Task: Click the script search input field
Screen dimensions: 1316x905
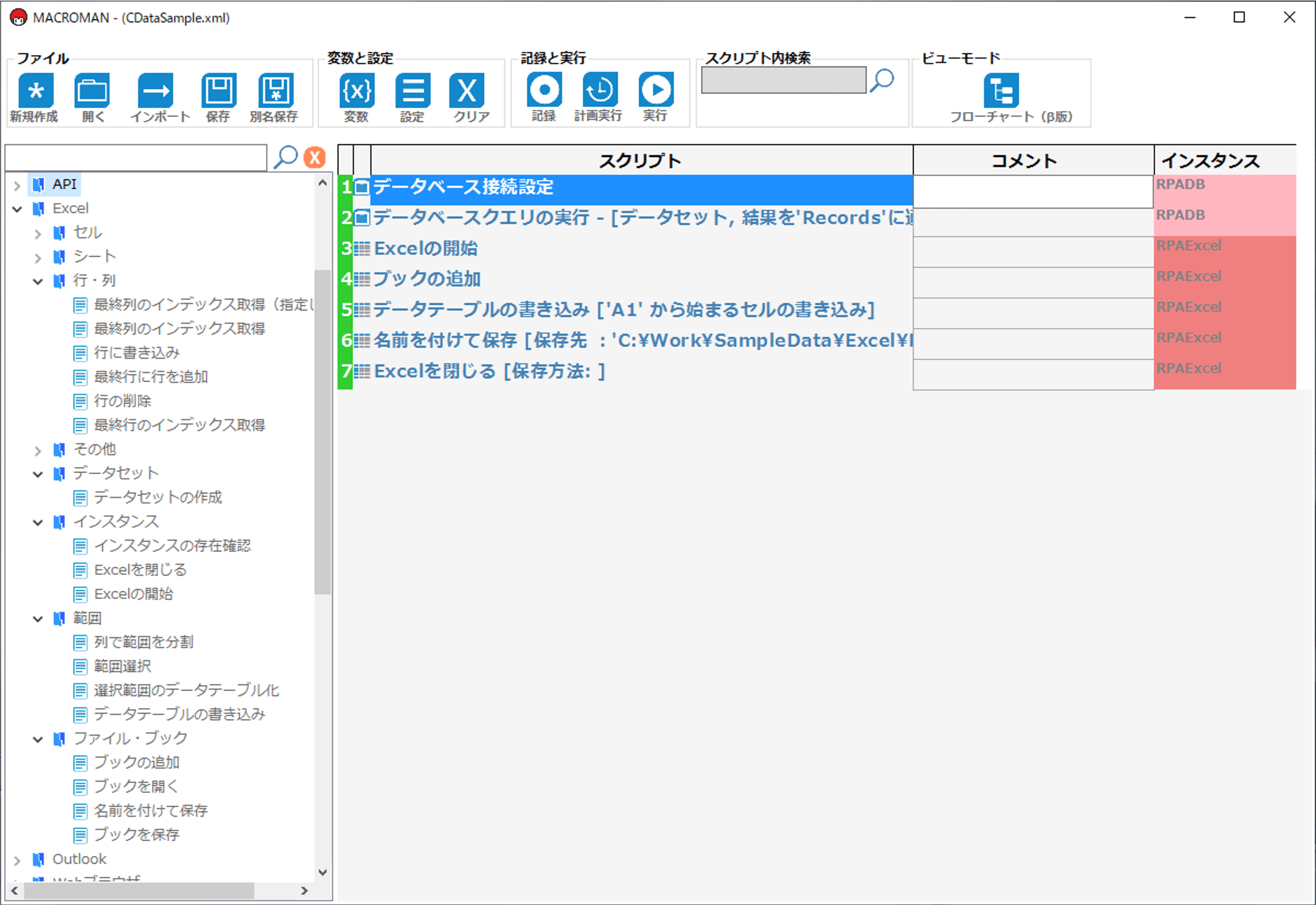Action: click(x=783, y=80)
